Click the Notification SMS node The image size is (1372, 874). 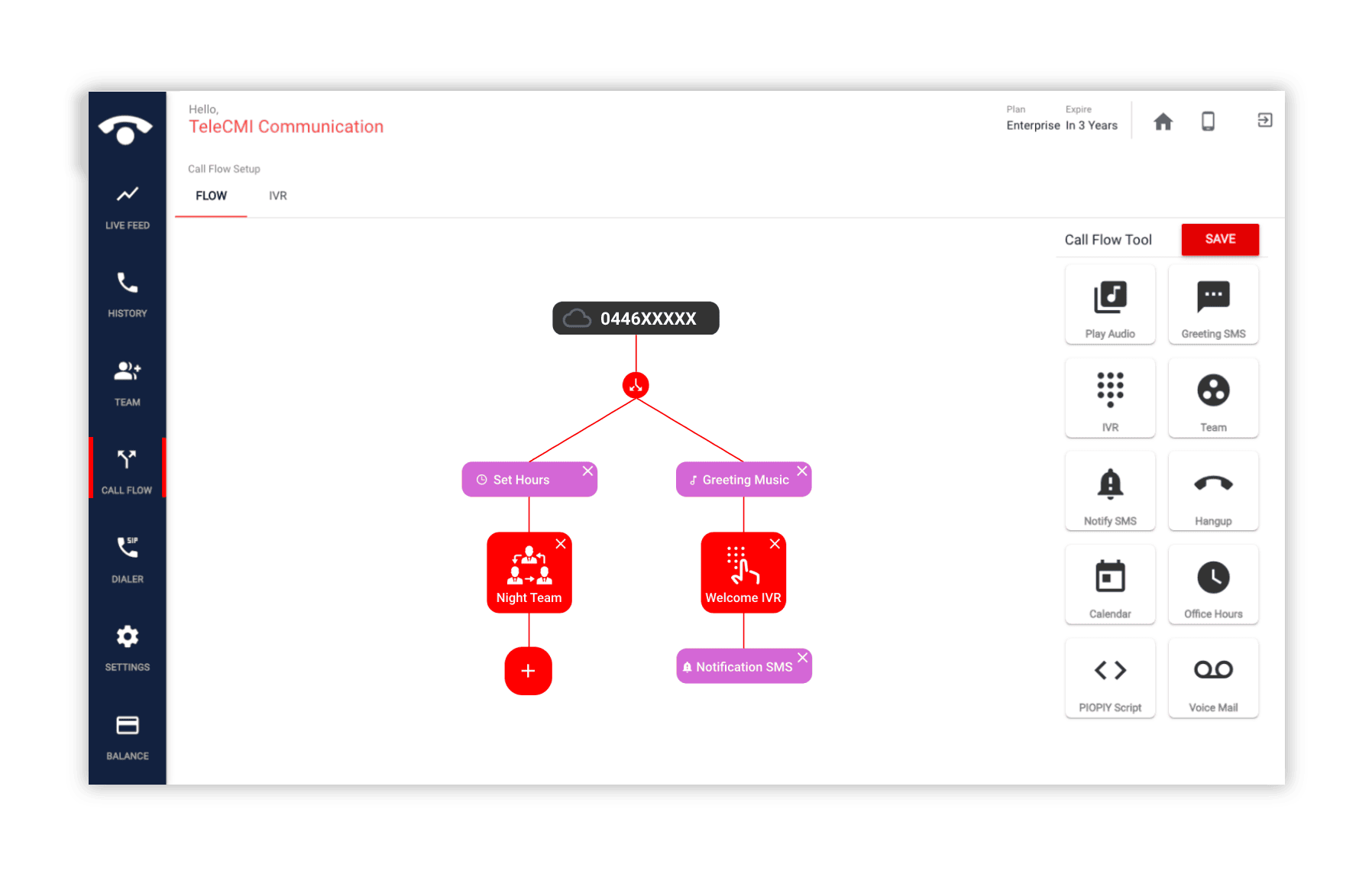pos(743,666)
